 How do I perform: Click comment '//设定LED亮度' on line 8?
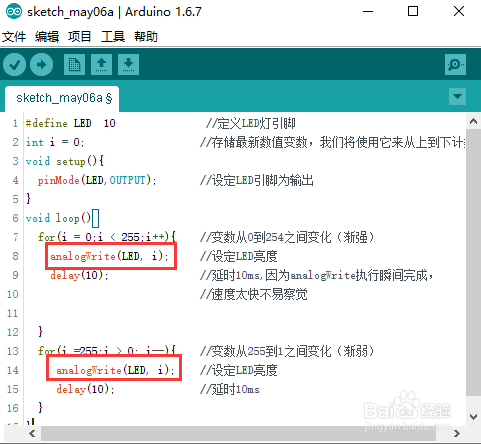[x=239, y=256]
